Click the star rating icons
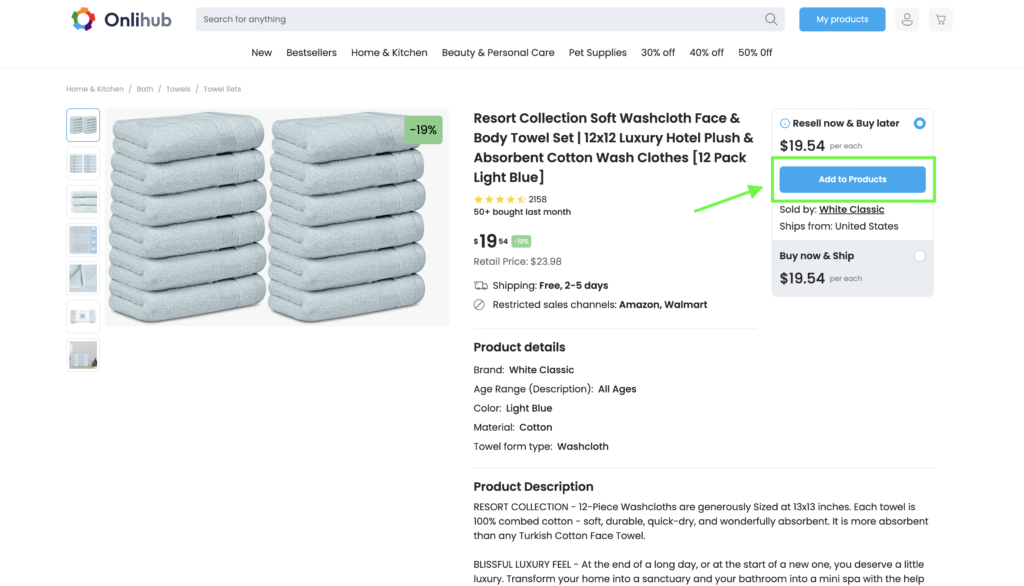 (499, 200)
